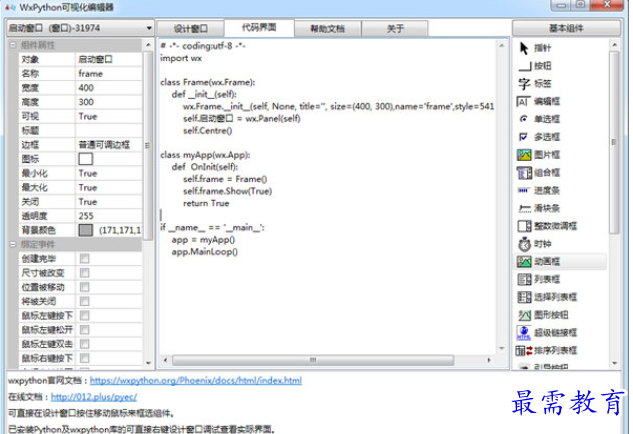Edit the 宽度 value 400
The width and height of the screenshot is (633, 434).
pos(109,88)
